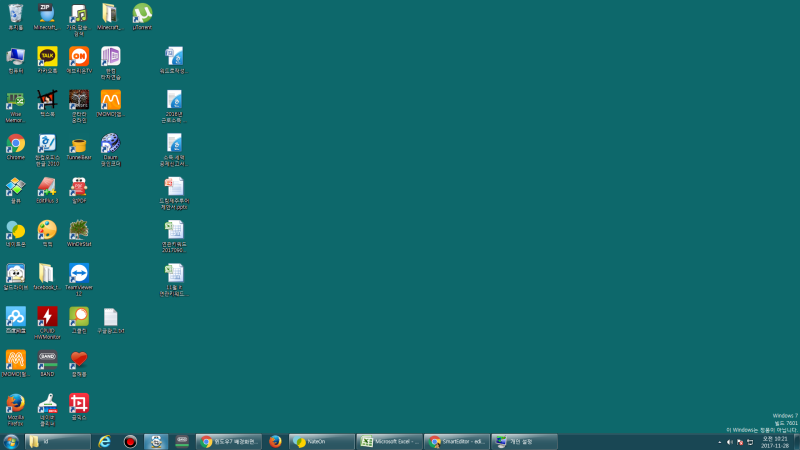Launch the KakaoTalk shortcut

[47, 60]
